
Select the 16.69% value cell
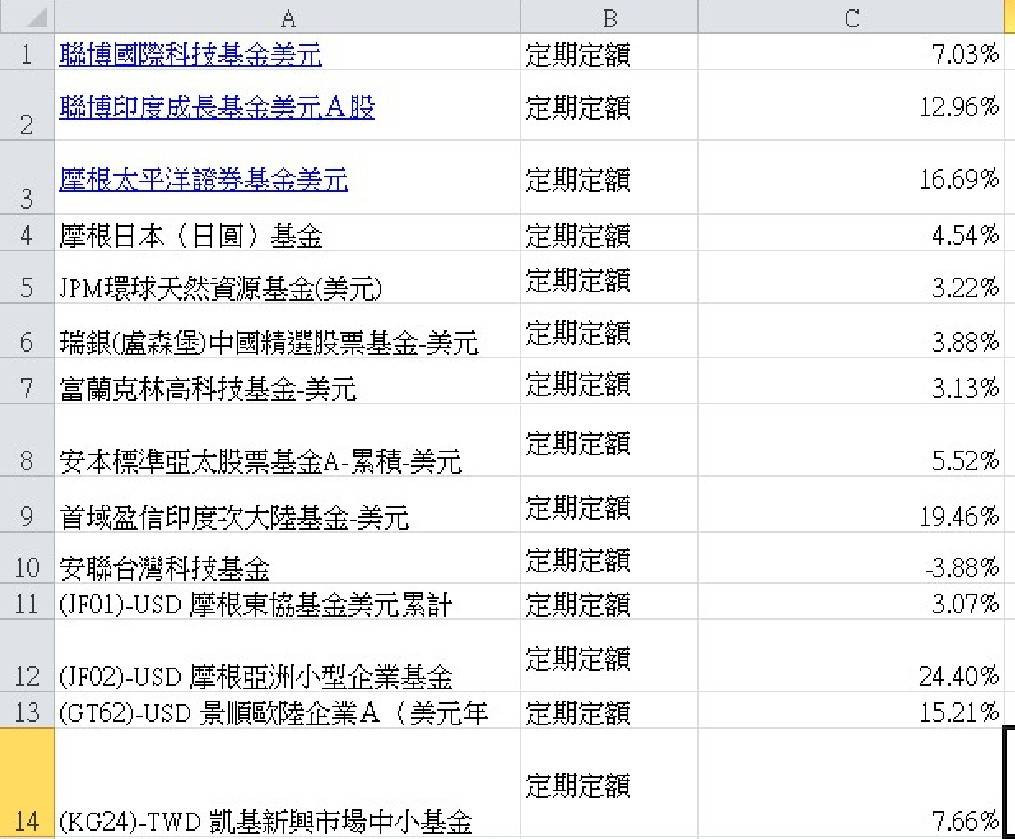[851, 177]
